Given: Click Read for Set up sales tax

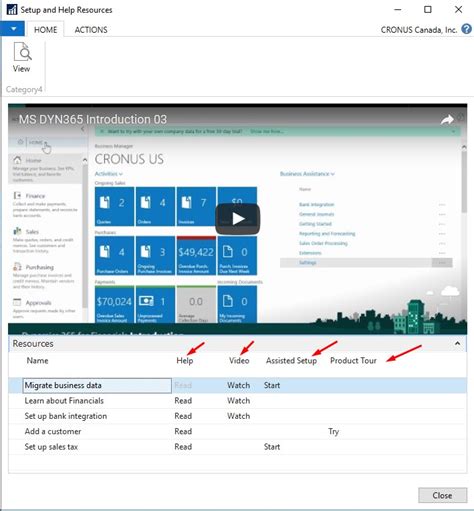Looking at the screenshot, I should (183, 447).
